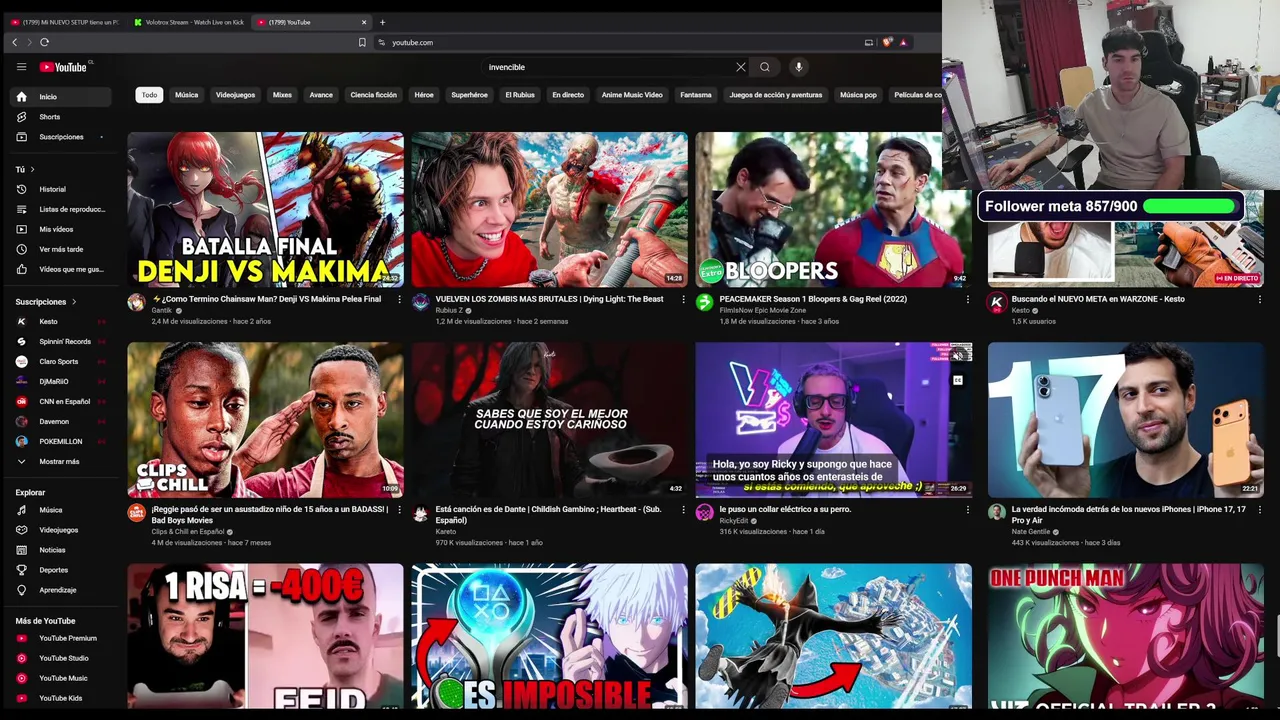This screenshot has width=1280, height=720.
Task: Select the Mixes filter chip
Action: [282, 95]
